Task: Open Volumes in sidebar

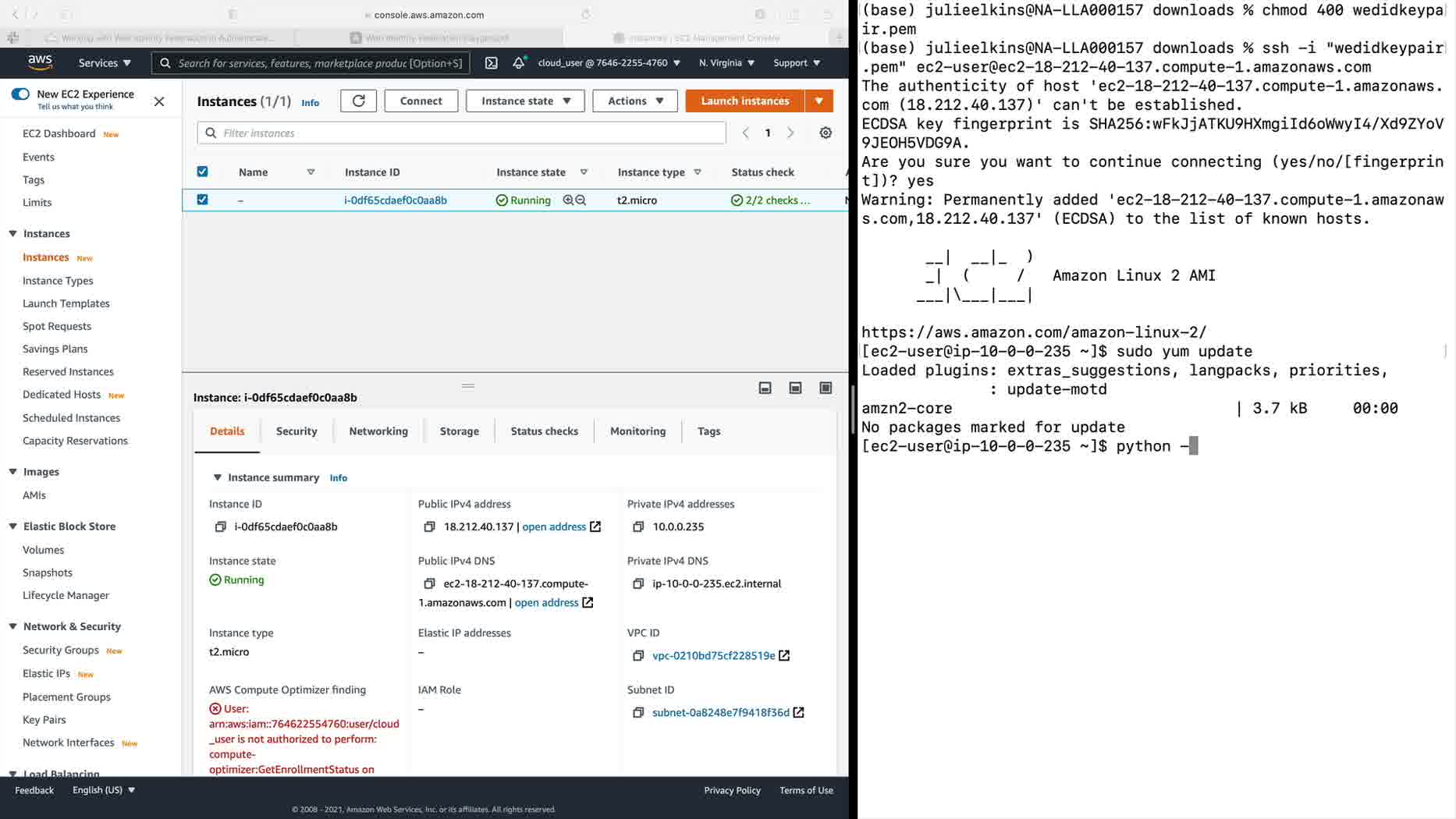Action: pyautogui.click(x=43, y=550)
